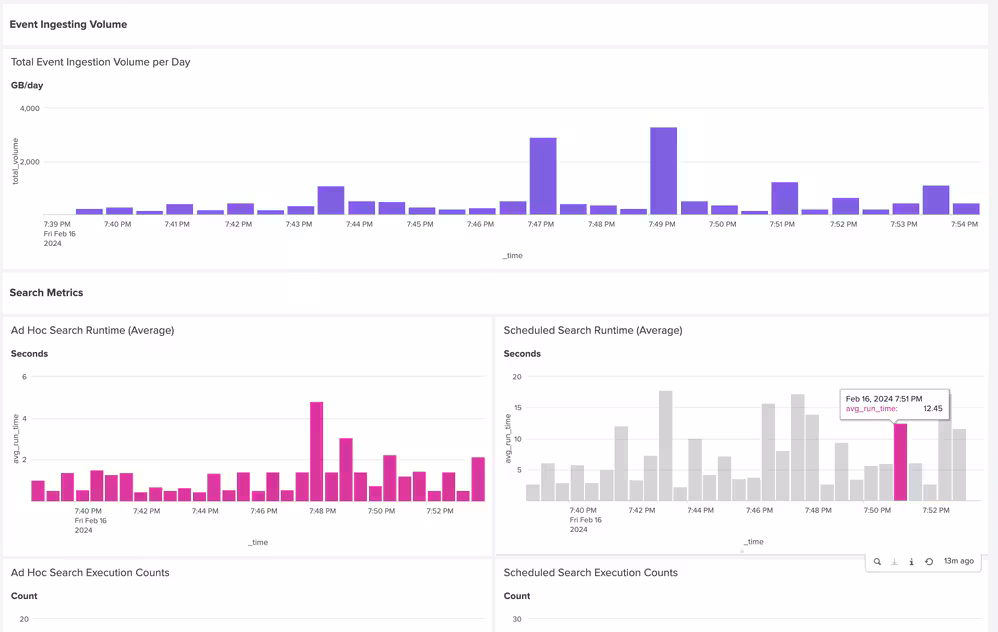Click the 'Ad Hoc Search Runtime (Average)' title
This screenshot has height=632, width=998.
tap(92, 330)
